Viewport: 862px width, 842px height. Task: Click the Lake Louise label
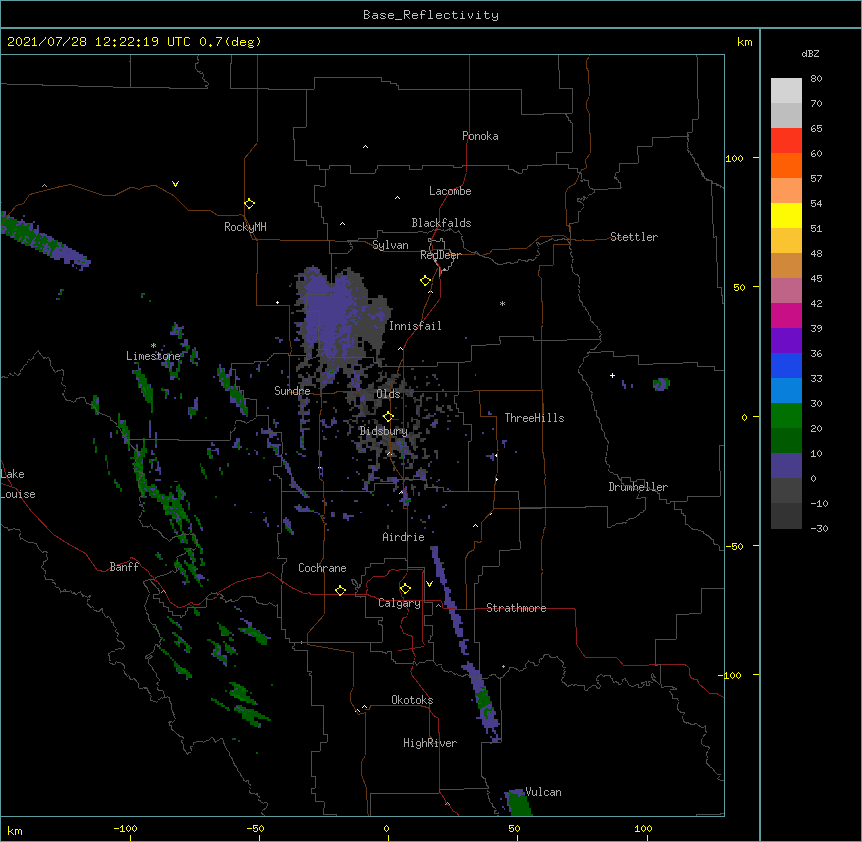(x=18, y=484)
